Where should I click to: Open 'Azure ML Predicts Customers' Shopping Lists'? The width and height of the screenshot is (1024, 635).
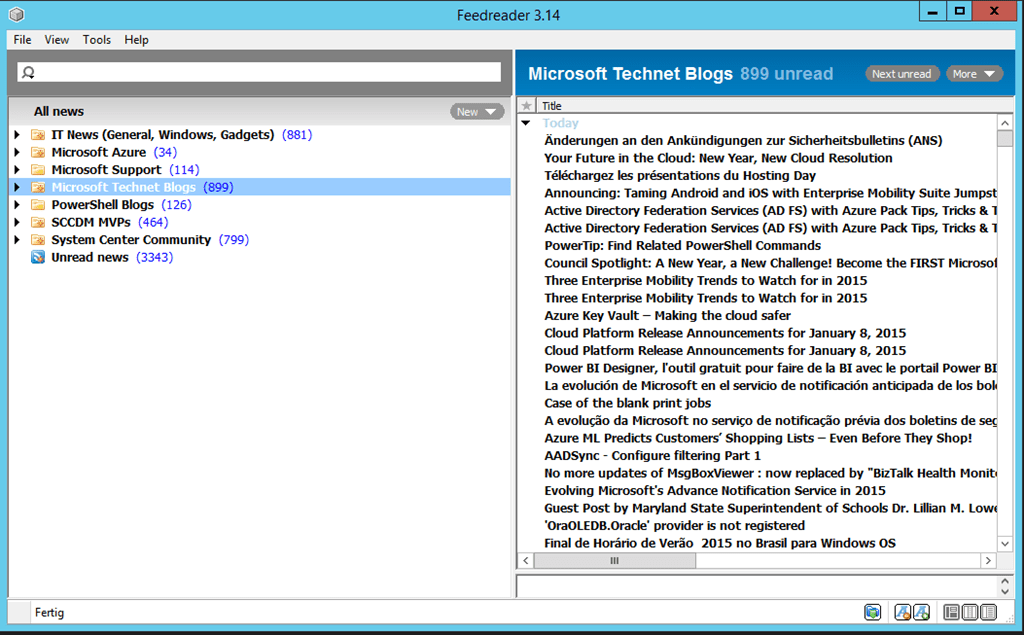click(x=758, y=438)
